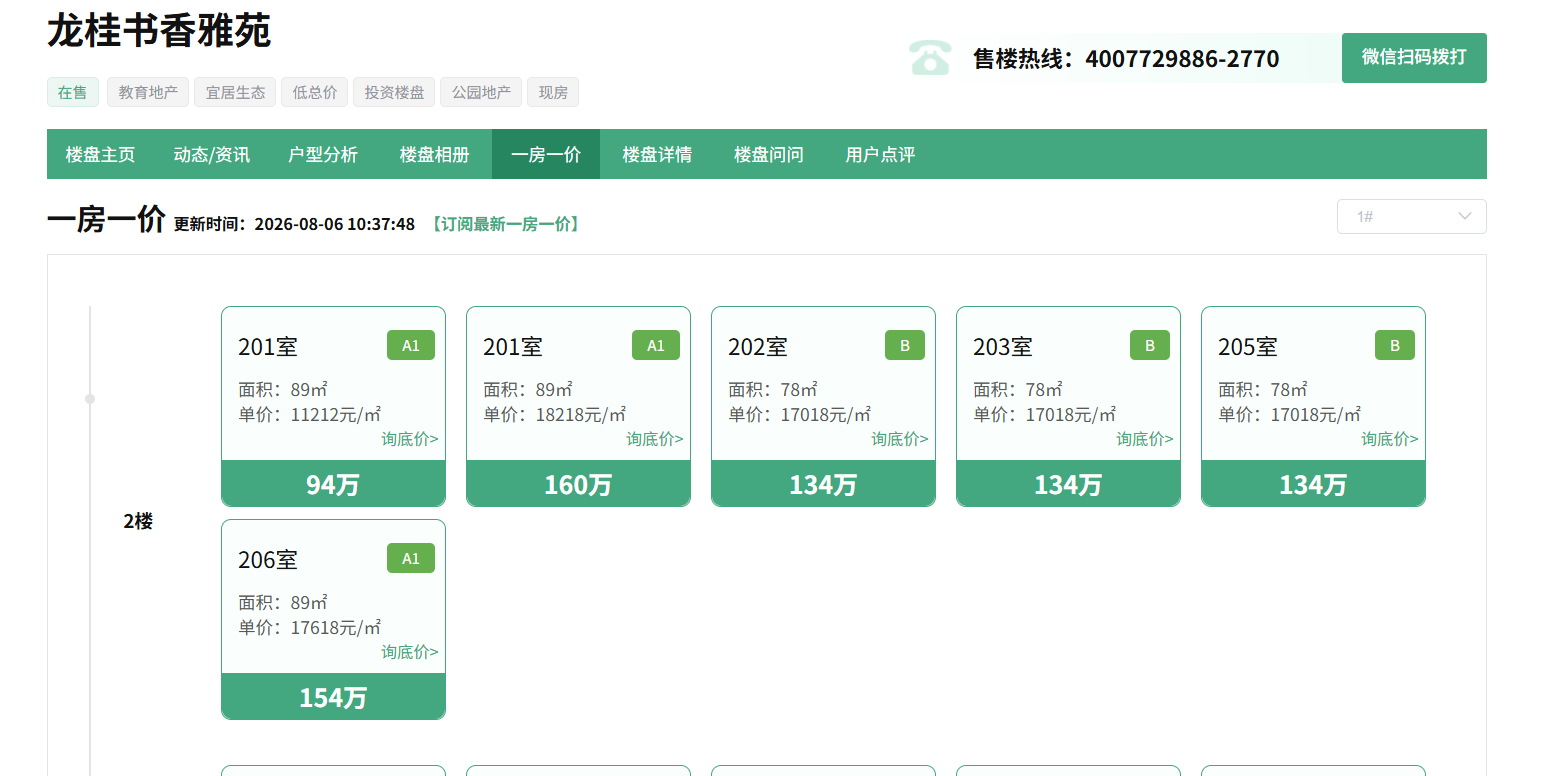
Task: Click the 203室 room title
Action: [1003, 347]
